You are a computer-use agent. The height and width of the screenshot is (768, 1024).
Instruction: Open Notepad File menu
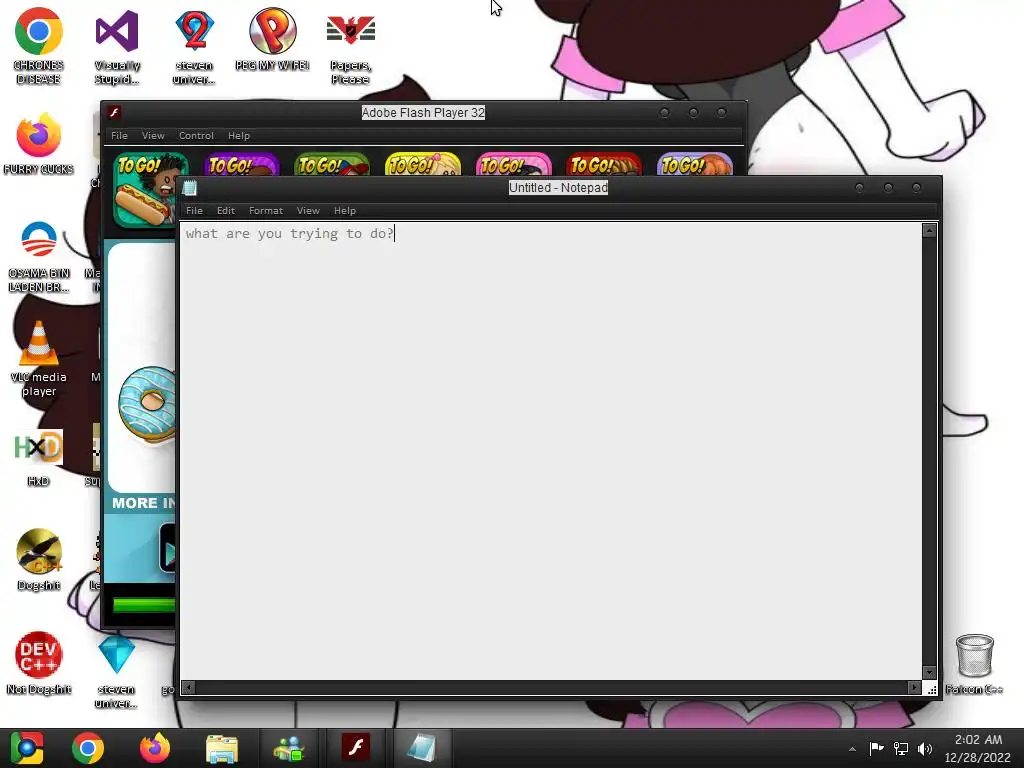(x=194, y=210)
